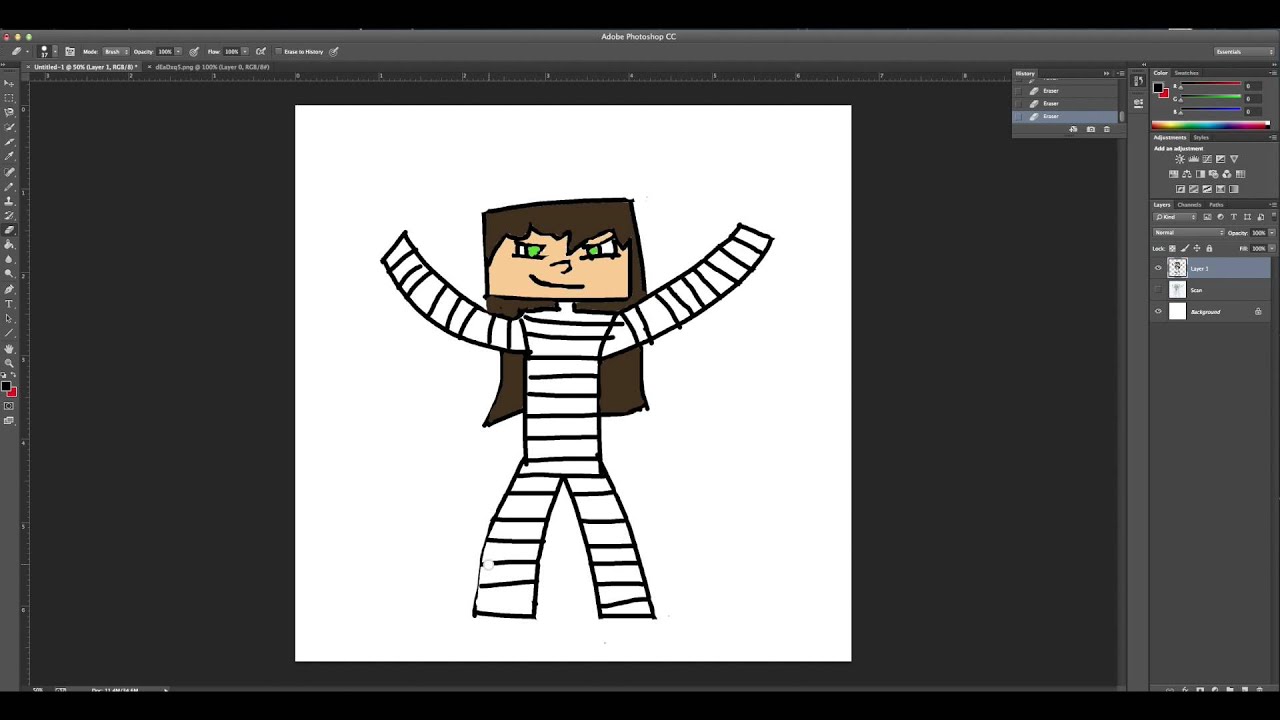Select the Brush tool

pyautogui.click(x=9, y=186)
